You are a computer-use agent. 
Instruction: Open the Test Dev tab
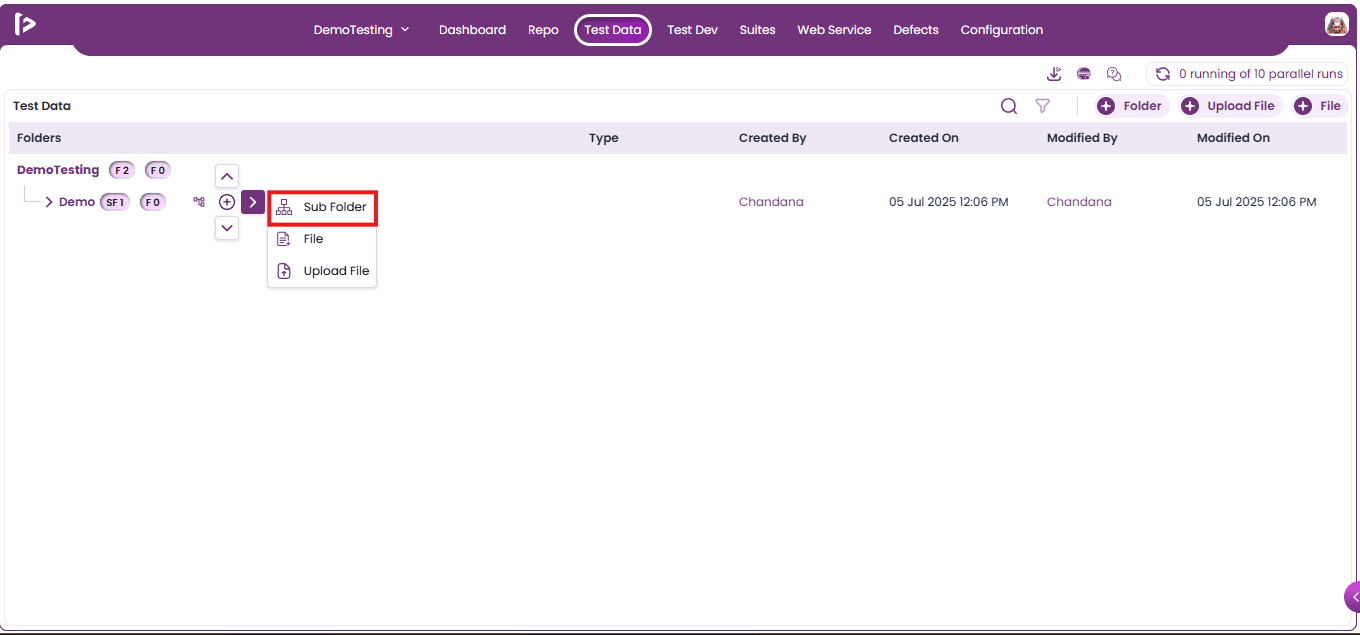tap(692, 30)
